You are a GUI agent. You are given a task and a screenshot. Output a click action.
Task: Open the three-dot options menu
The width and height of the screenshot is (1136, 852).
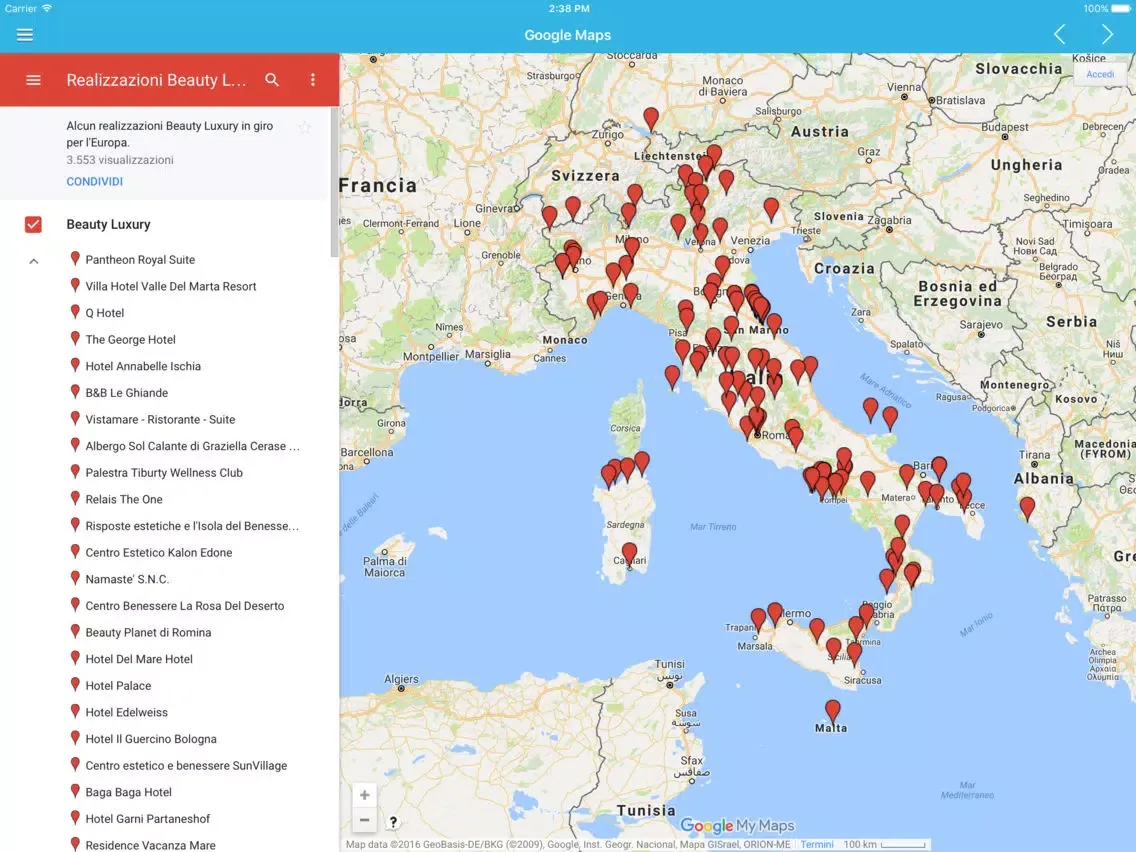[312, 80]
